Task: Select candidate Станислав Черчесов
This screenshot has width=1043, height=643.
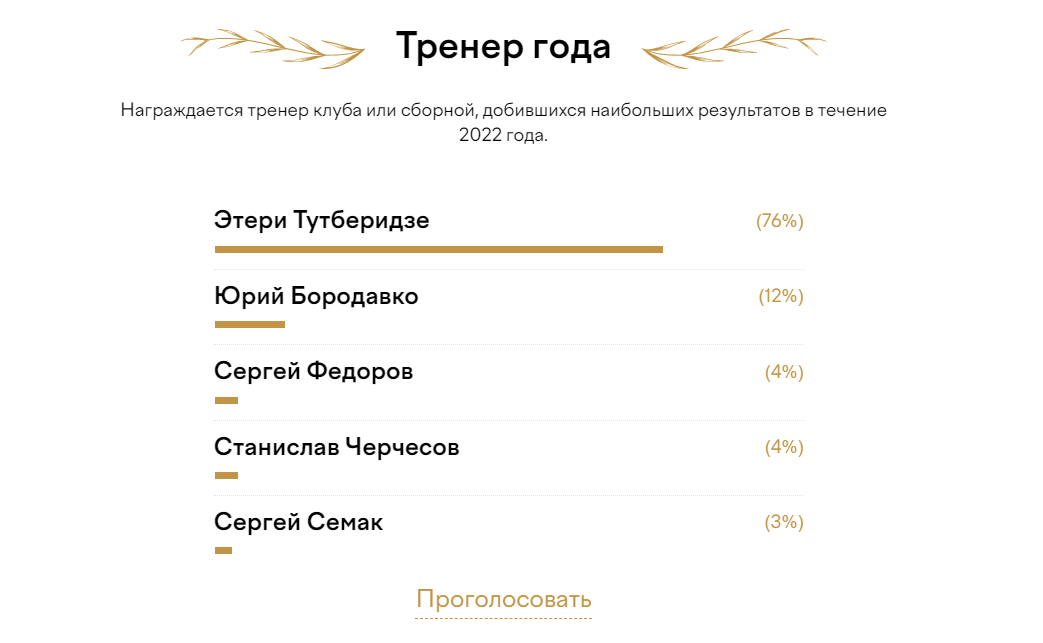Action: 337,447
